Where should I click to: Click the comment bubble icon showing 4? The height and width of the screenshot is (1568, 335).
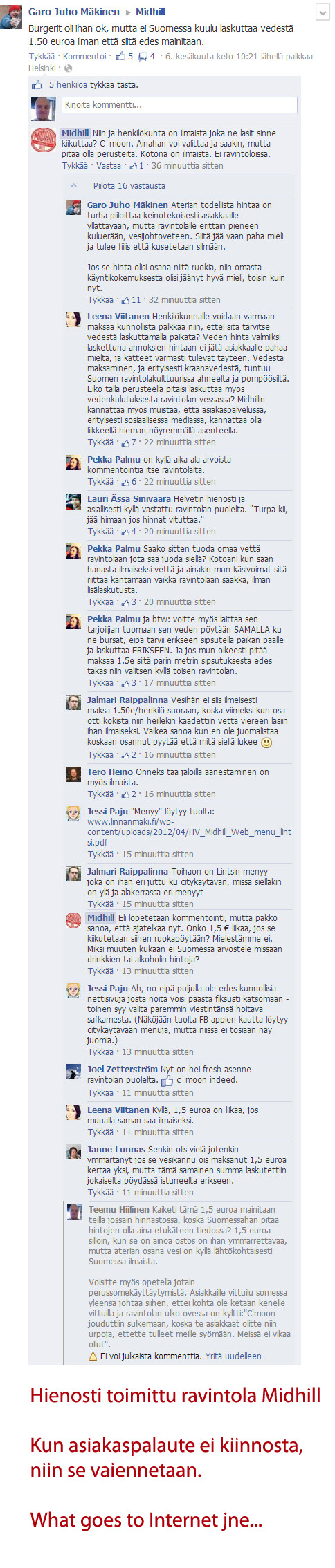point(142,57)
